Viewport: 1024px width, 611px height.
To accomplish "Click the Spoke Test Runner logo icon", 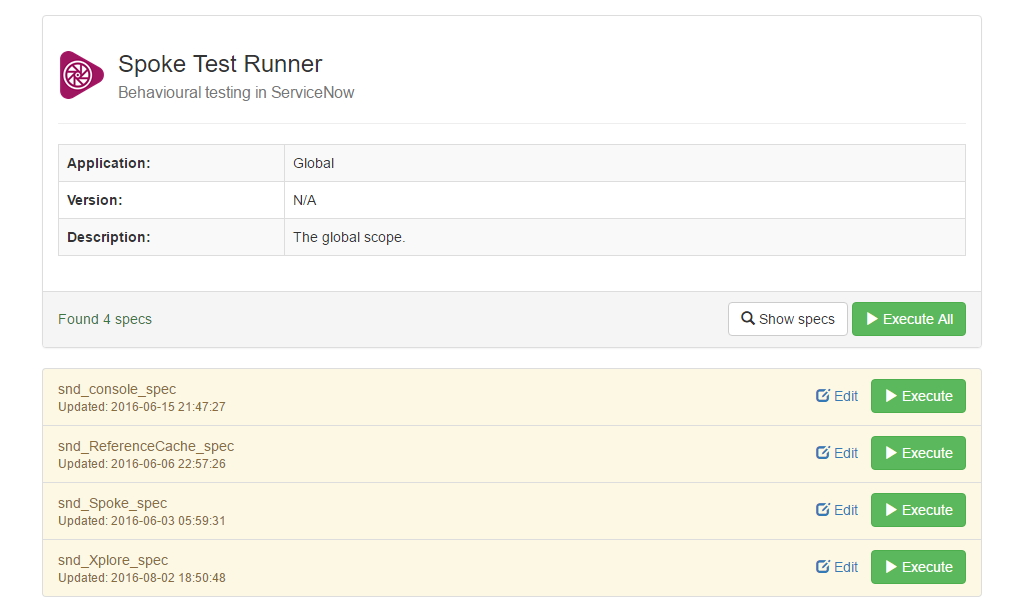I will 82,75.
